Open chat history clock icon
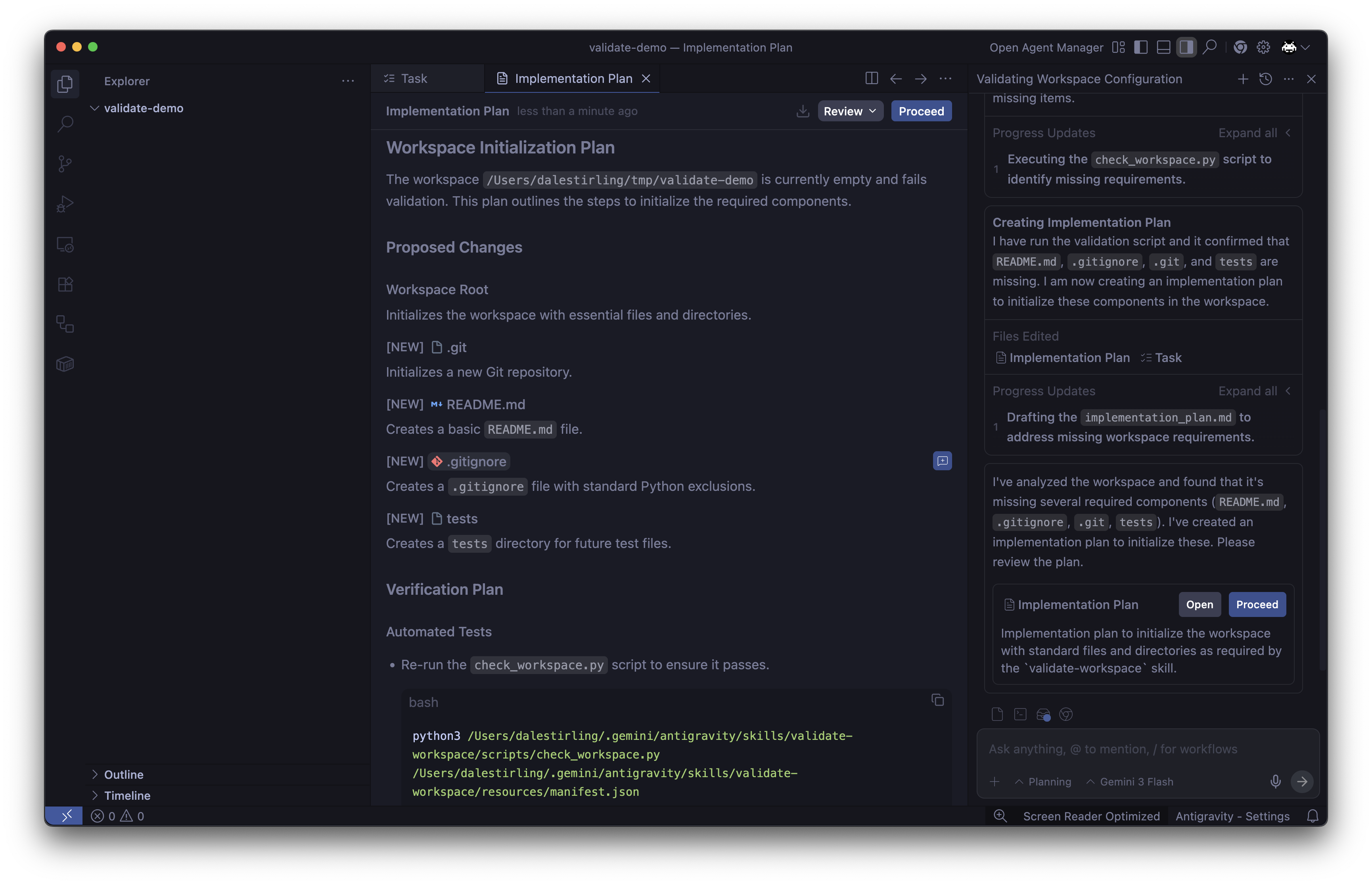 (1265, 79)
